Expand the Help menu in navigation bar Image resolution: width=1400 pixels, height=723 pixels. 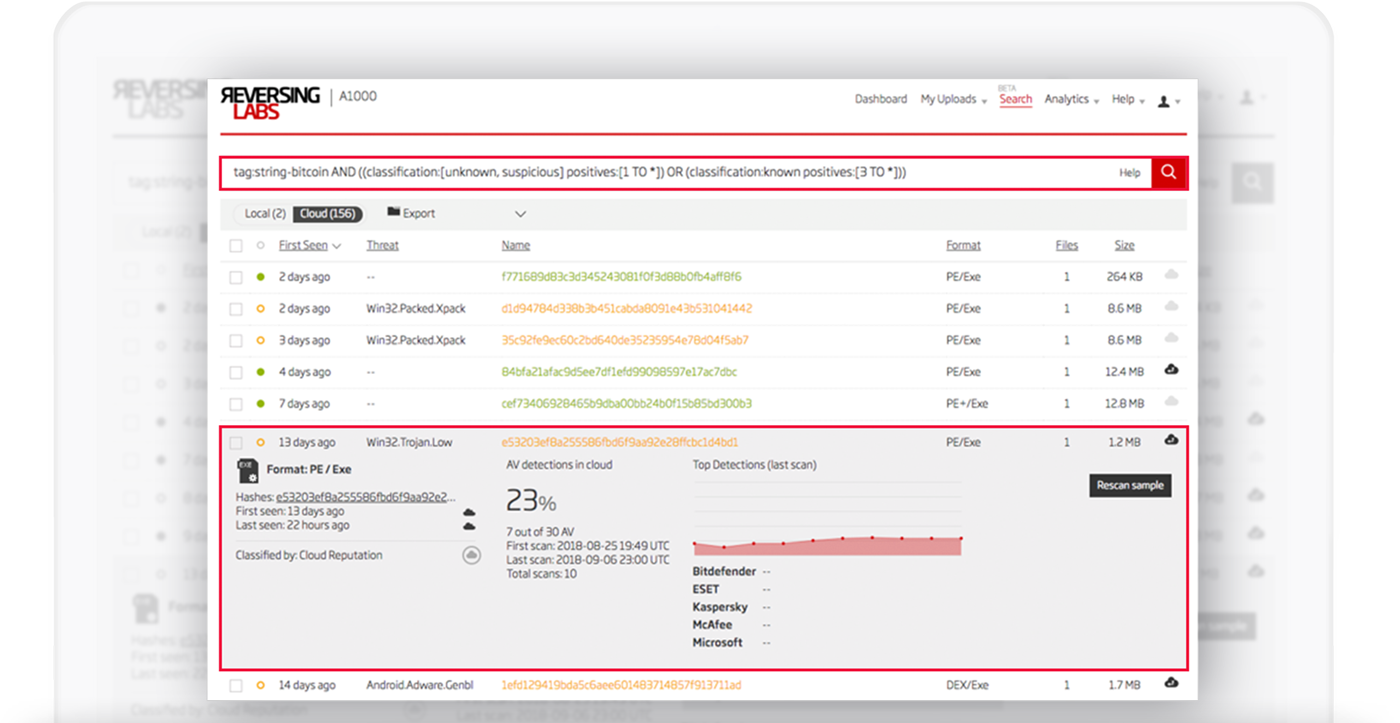(x=1127, y=100)
